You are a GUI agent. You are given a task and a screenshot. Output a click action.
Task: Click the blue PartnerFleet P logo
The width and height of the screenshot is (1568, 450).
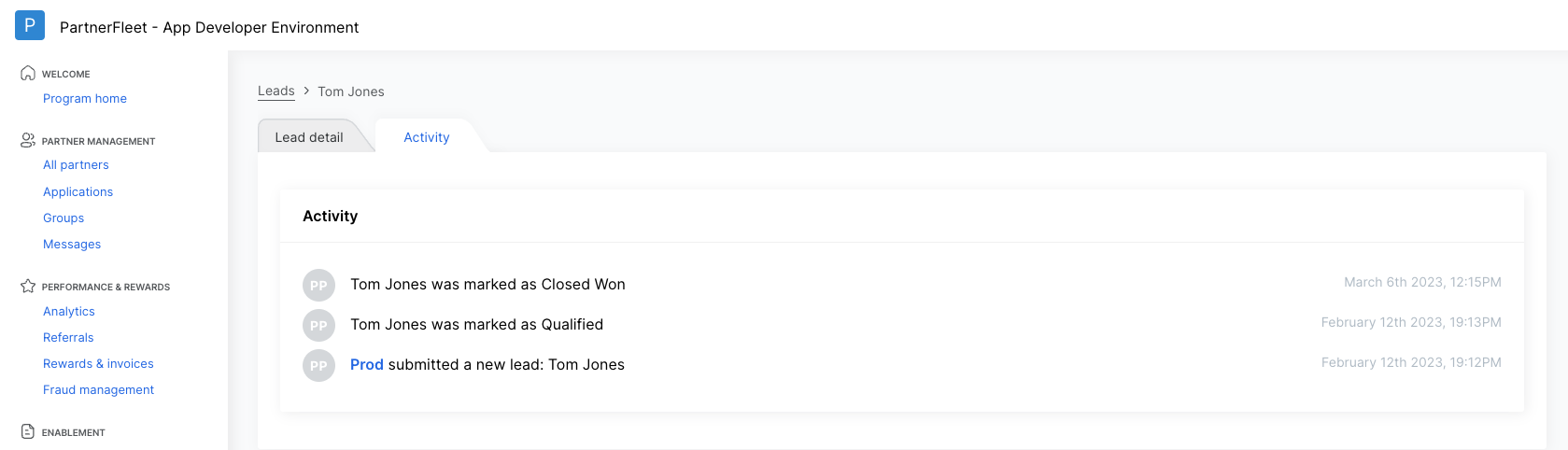click(x=30, y=25)
